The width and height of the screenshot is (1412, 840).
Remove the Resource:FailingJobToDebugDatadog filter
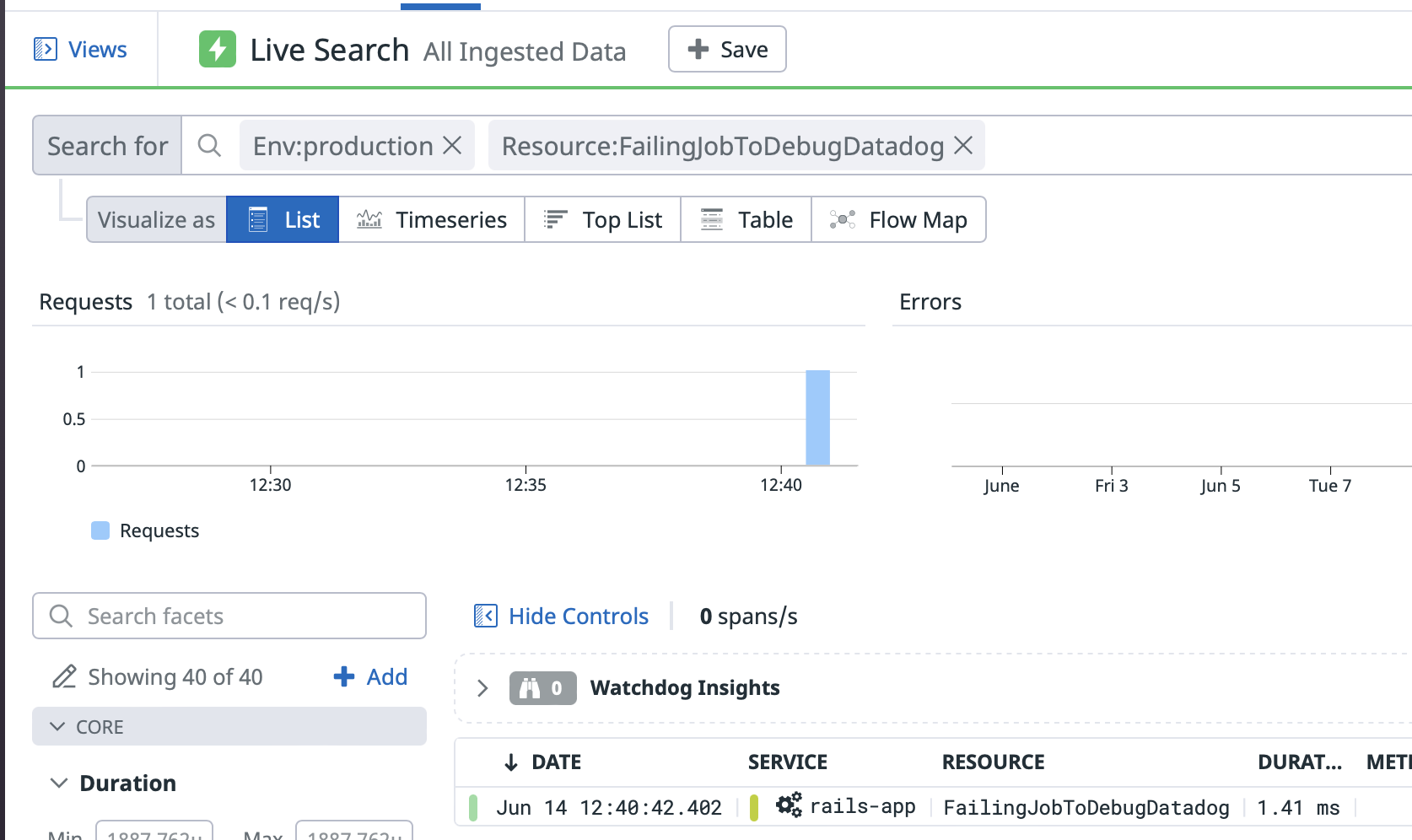[963, 145]
